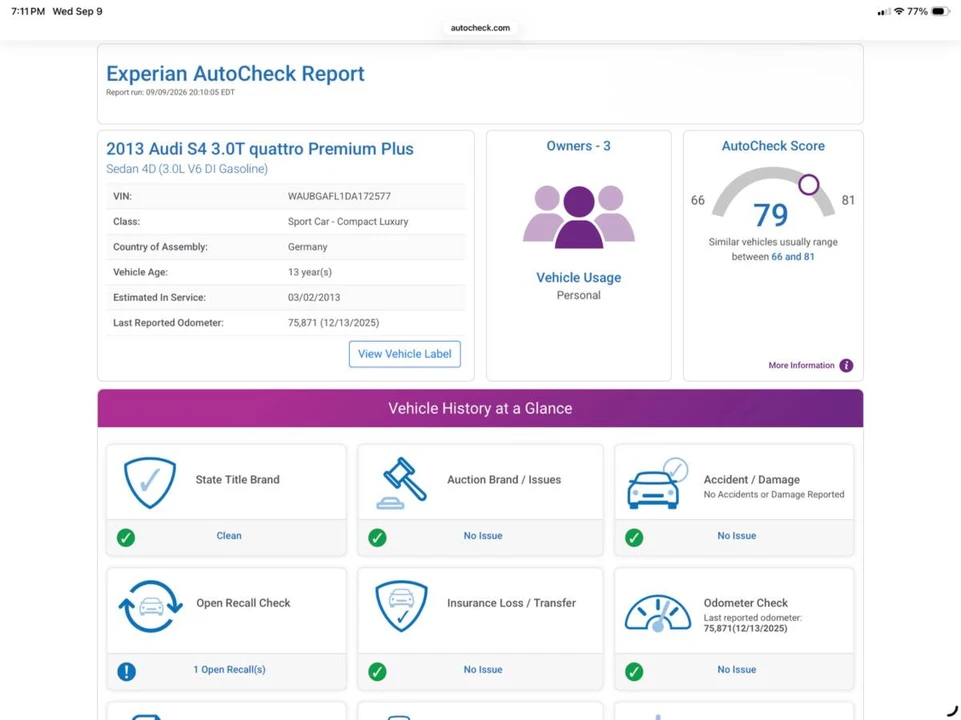Click the 77% battery percentage in status bar
This screenshot has height=720, width=961.
point(917,11)
